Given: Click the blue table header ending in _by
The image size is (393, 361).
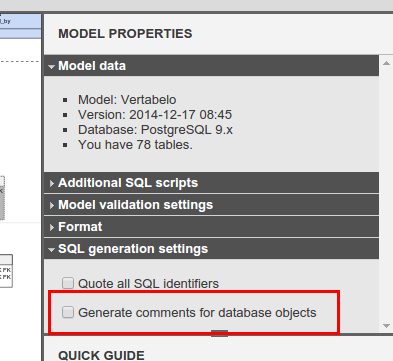Looking at the screenshot, I should pyautogui.click(x=21, y=21).
